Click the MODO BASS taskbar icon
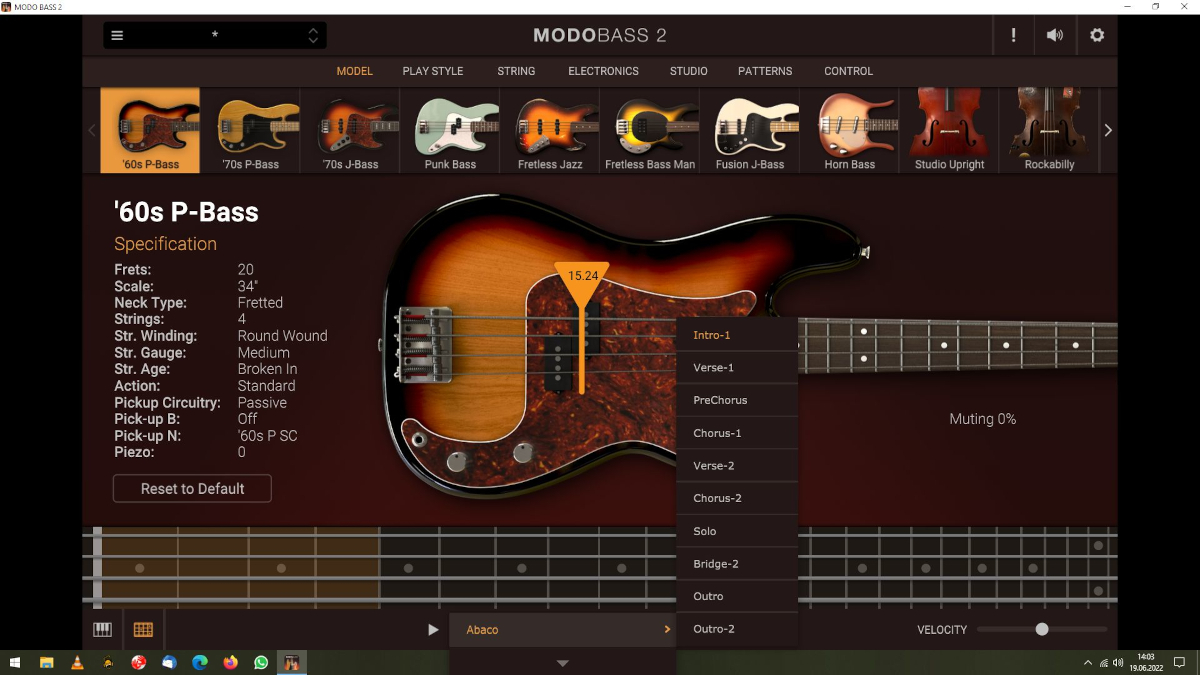 click(x=292, y=662)
